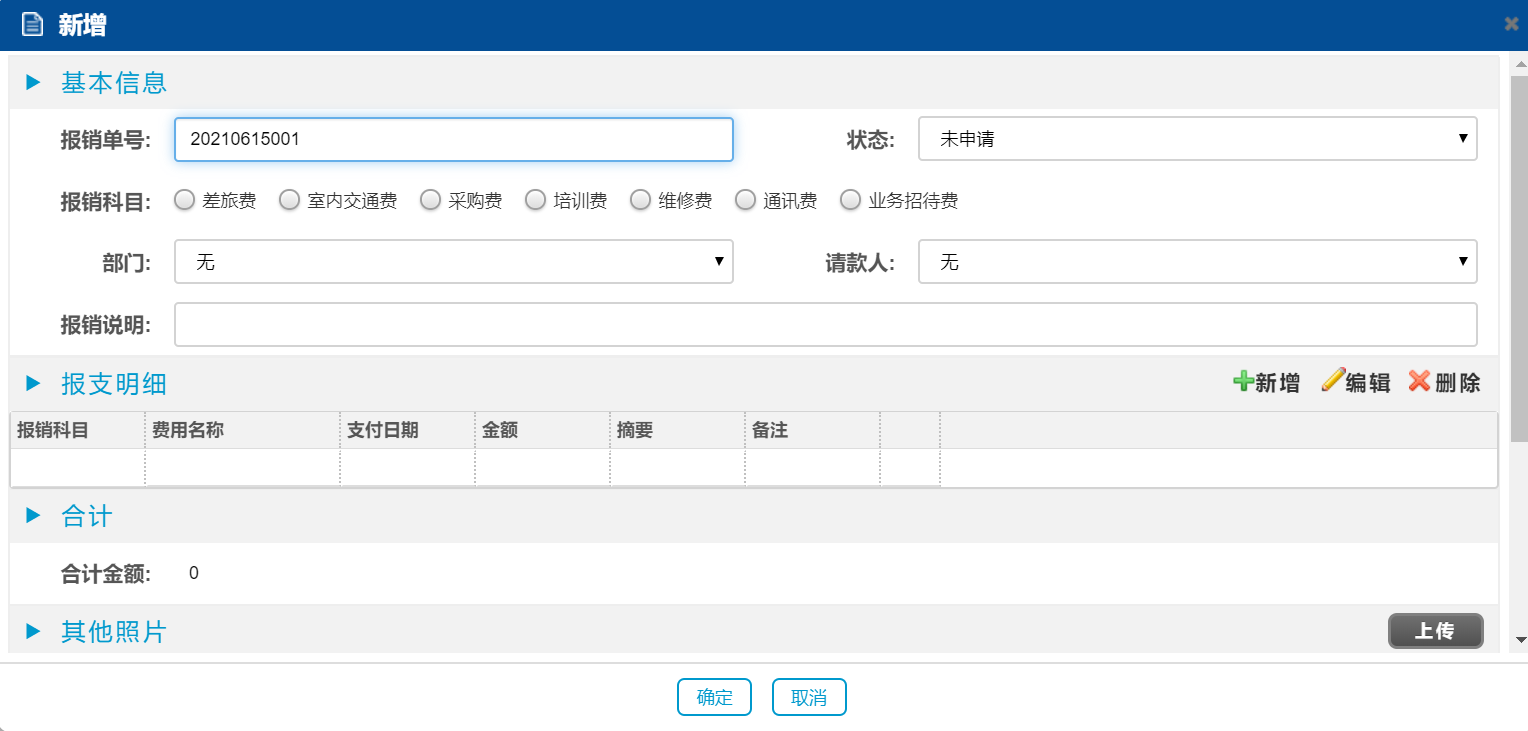This screenshot has width=1528, height=731.
Task: Open the 状态 dropdown
Action: pyautogui.click(x=1197, y=139)
